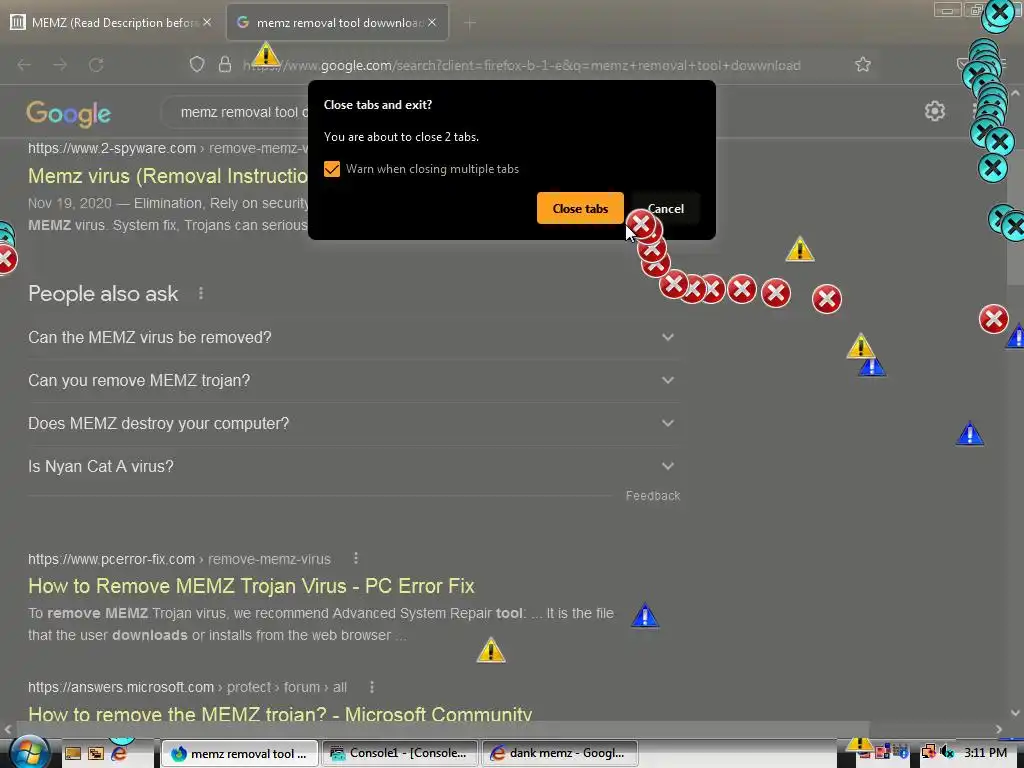Reload the page with refresh icon
This screenshot has height=768, width=1024.
click(x=96, y=65)
